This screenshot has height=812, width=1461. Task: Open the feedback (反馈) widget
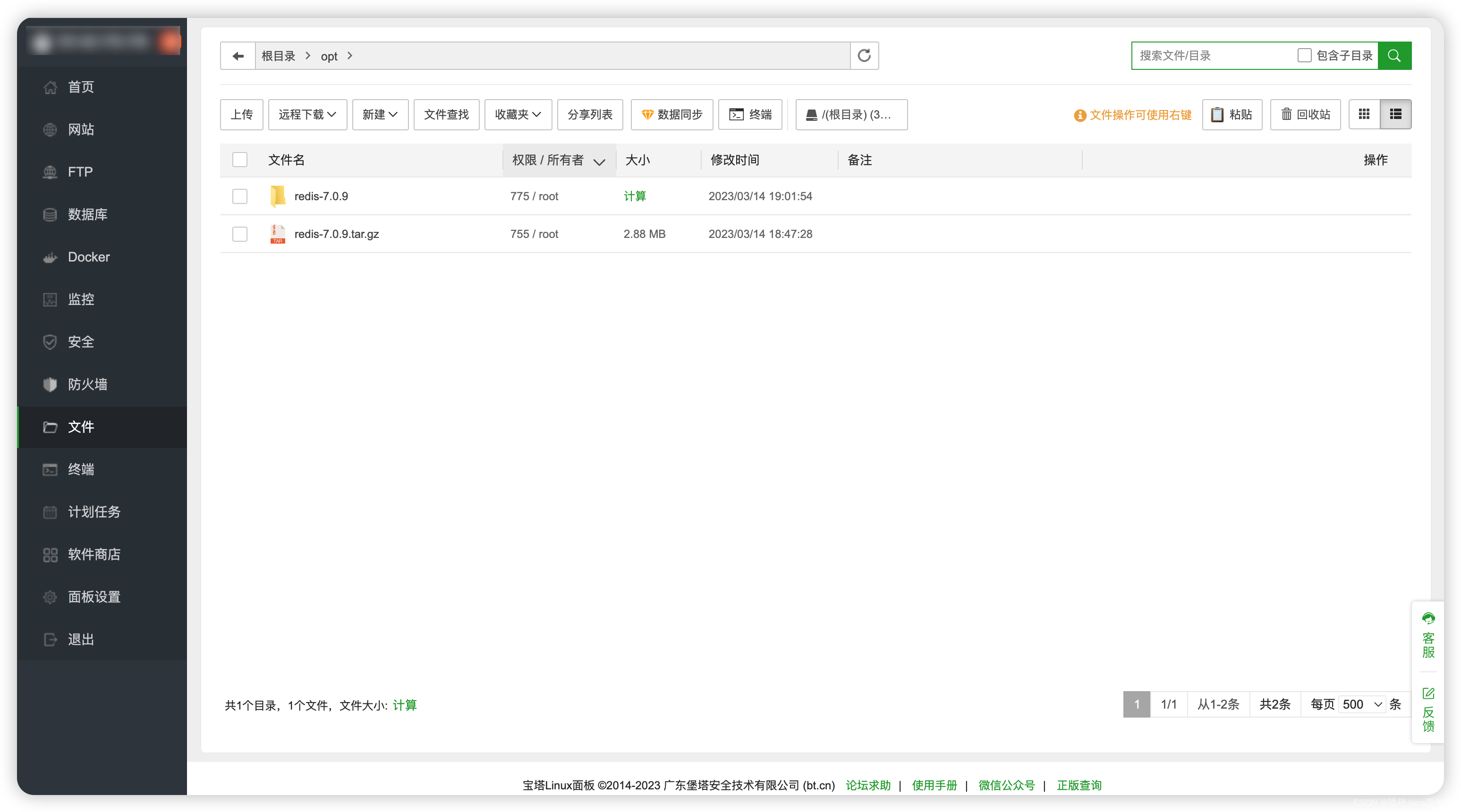coord(1427,710)
